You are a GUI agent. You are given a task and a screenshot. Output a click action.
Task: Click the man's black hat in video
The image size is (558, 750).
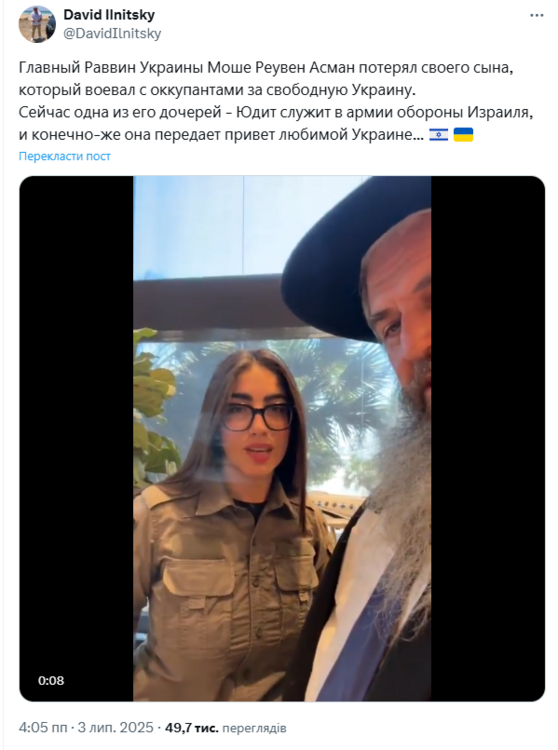tap(354, 258)
